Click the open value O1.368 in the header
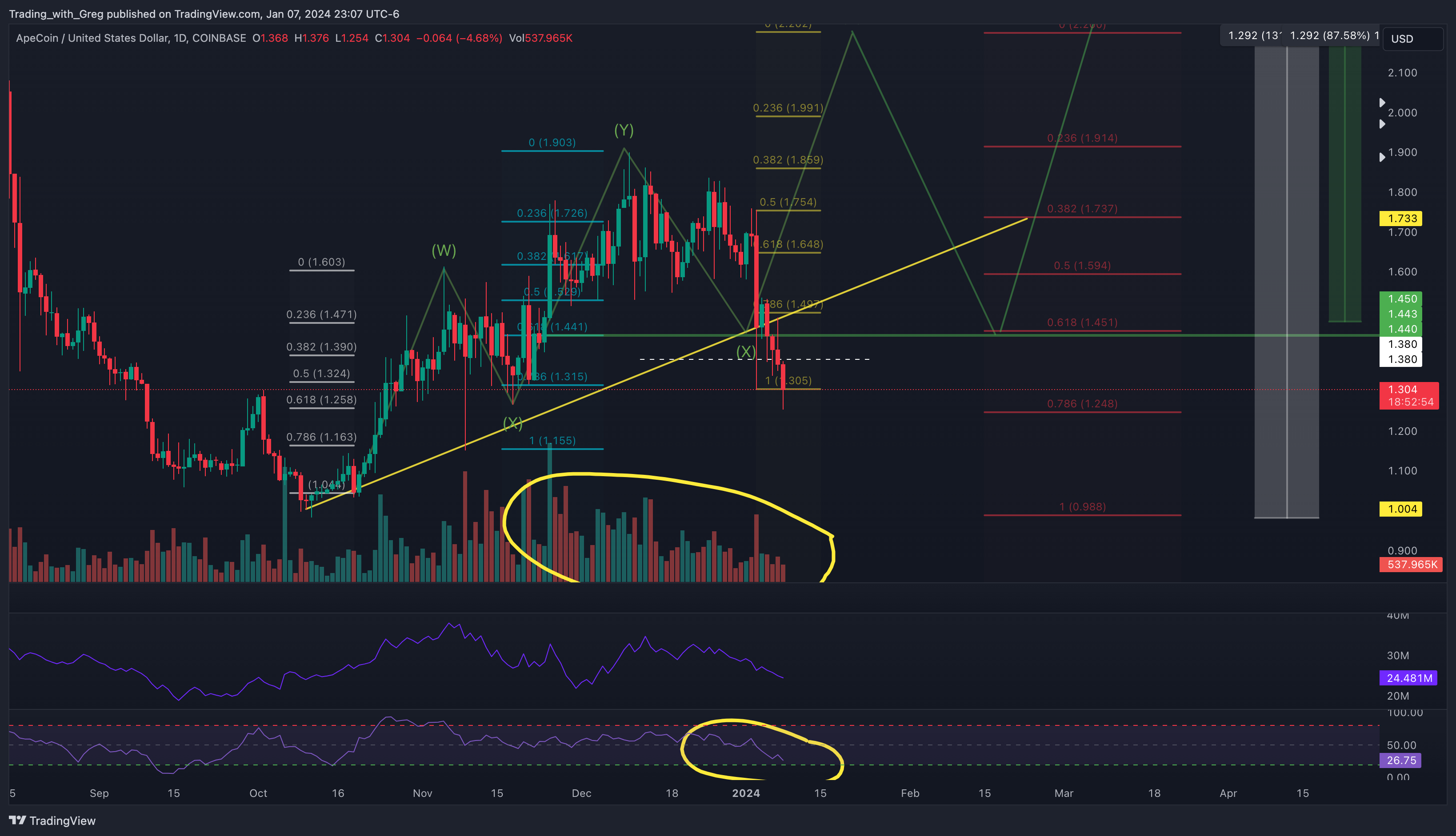 [270, 38]
